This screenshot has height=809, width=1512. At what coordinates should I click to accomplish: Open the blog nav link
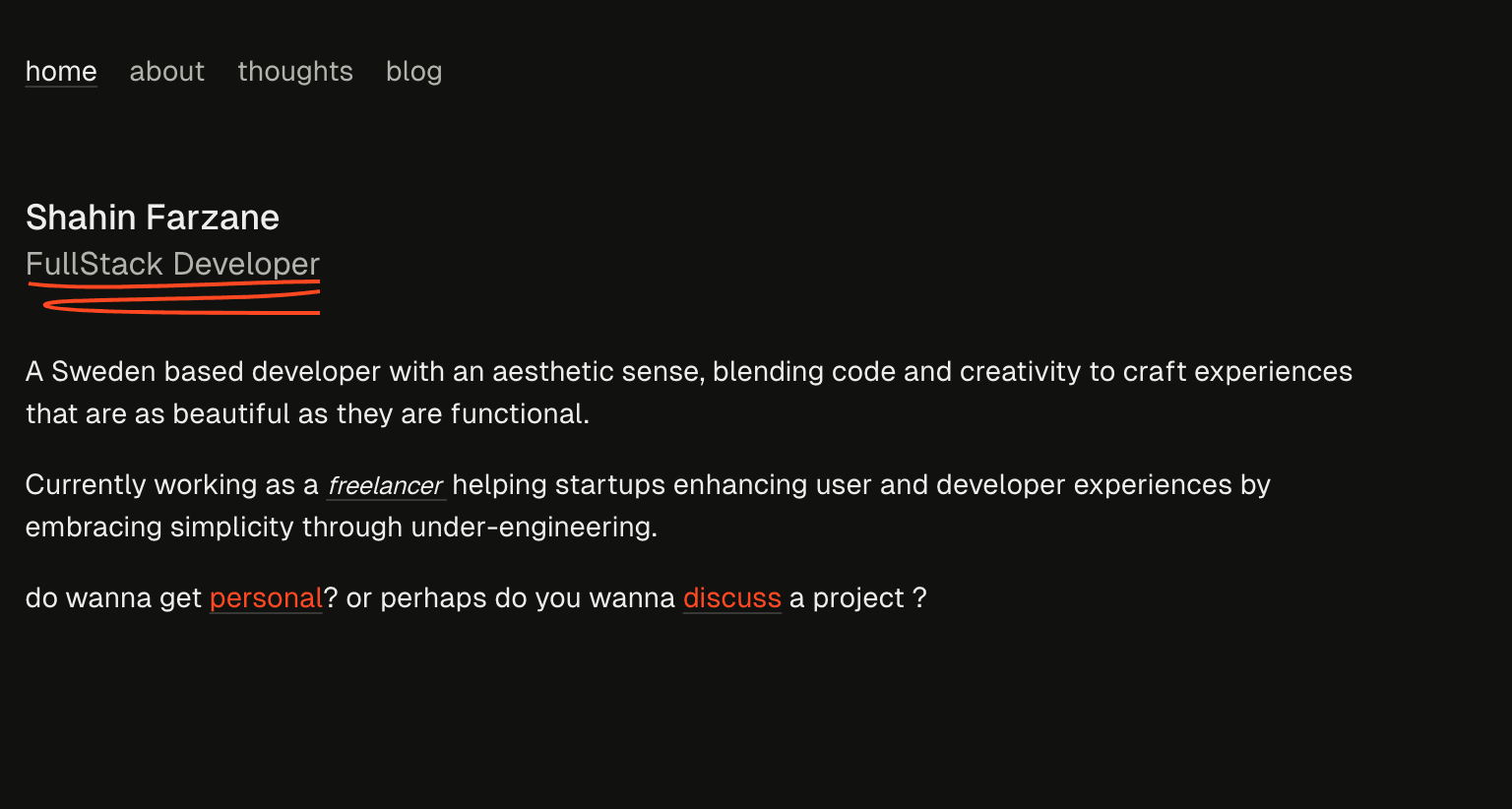(x=414, y=72)
